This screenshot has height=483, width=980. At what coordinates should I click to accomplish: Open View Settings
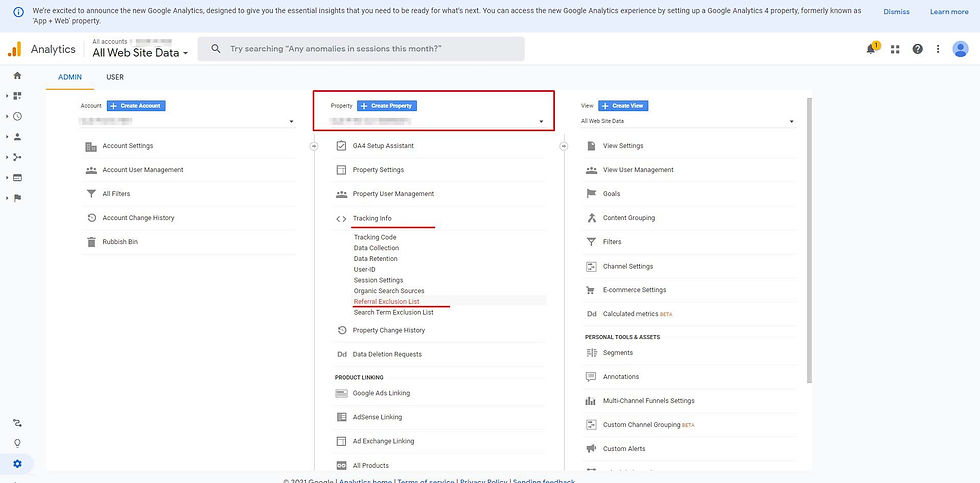tap(623, 146)
